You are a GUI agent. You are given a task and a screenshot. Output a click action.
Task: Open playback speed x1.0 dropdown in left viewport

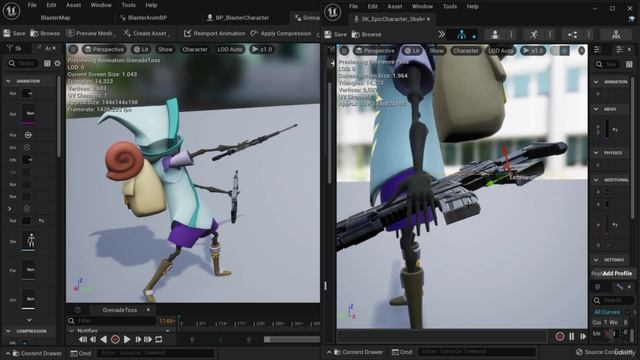pyautogui.click(x=262, y=49)
